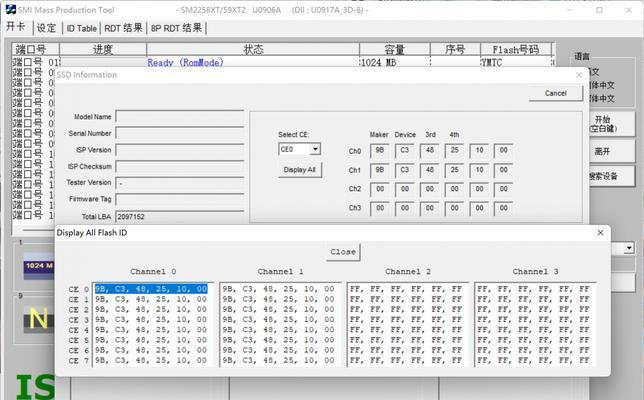This screenshot has width=644, height=400.
Task: Open the RDT 结果 tab
Action: tap(123, 28)
